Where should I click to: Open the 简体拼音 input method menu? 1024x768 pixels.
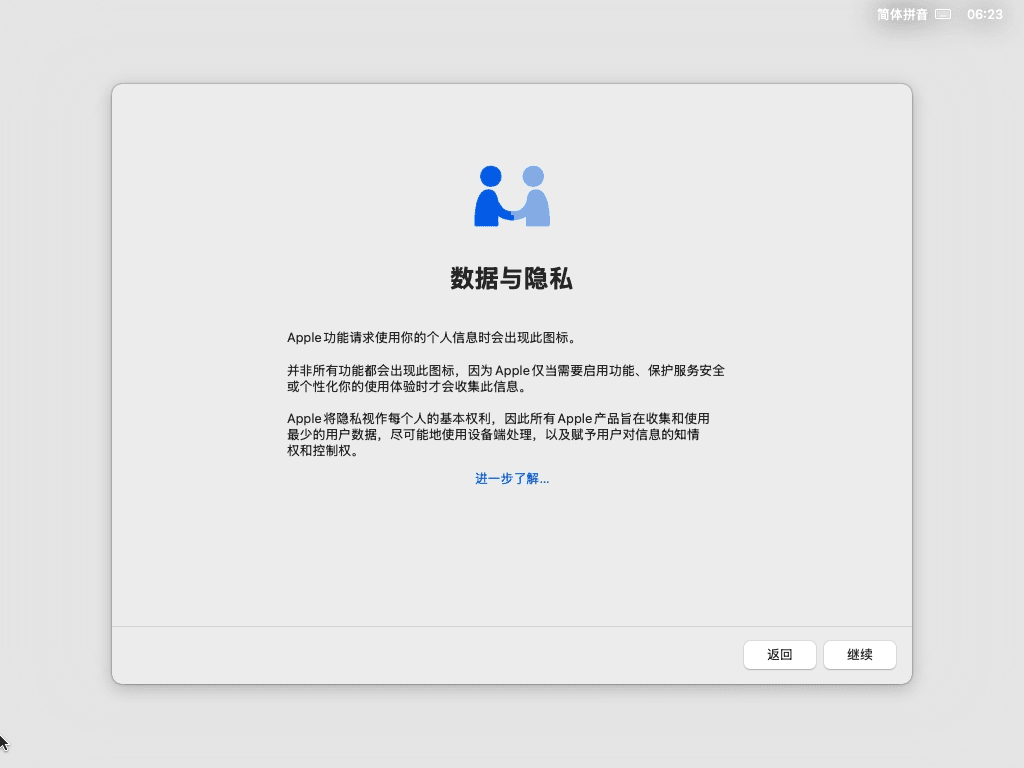point(902,14)
